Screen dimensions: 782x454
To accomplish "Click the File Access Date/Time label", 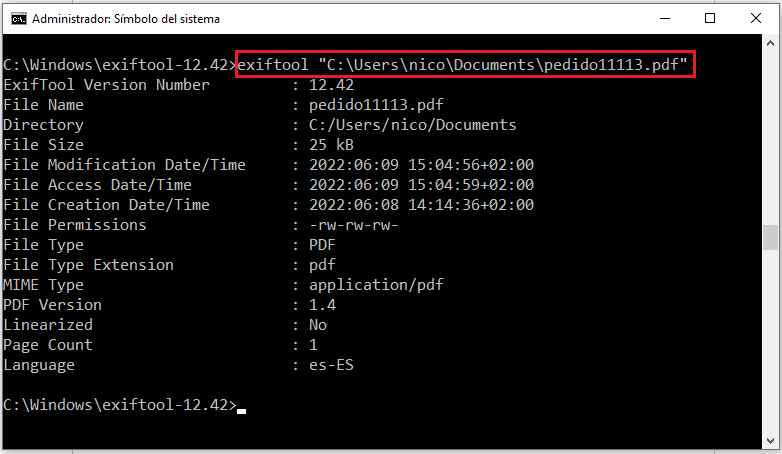I will pos(97,185).
